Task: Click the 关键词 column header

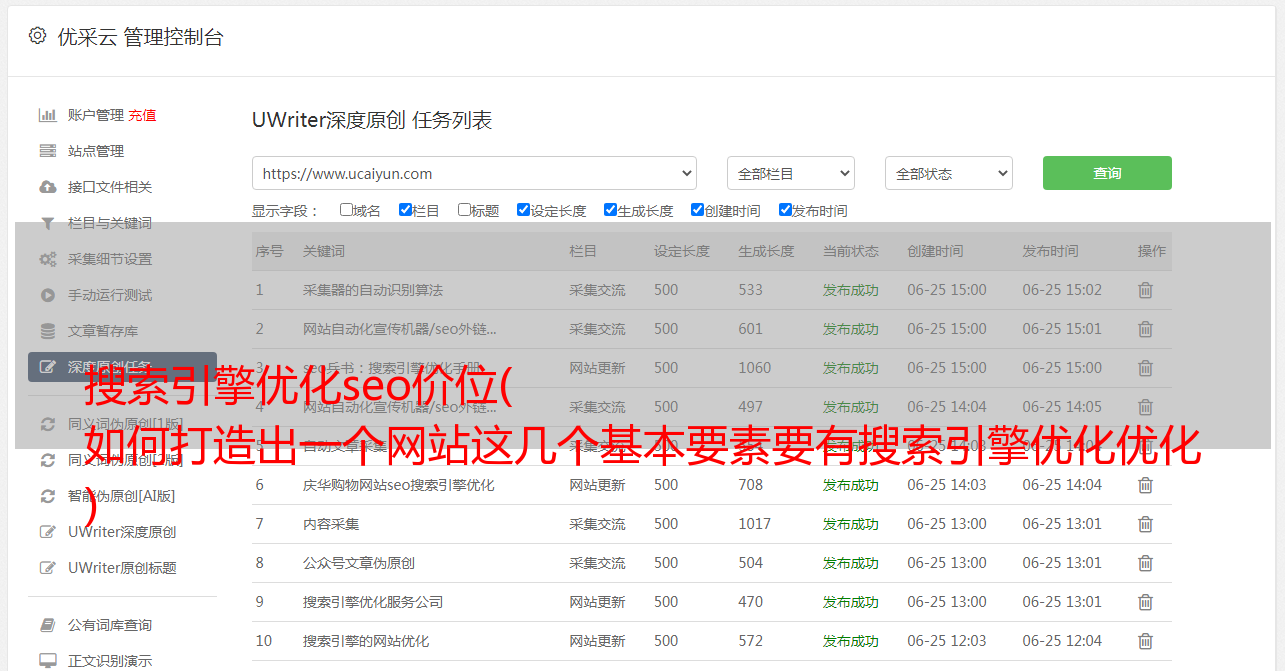Action: [x=324, y=251]
